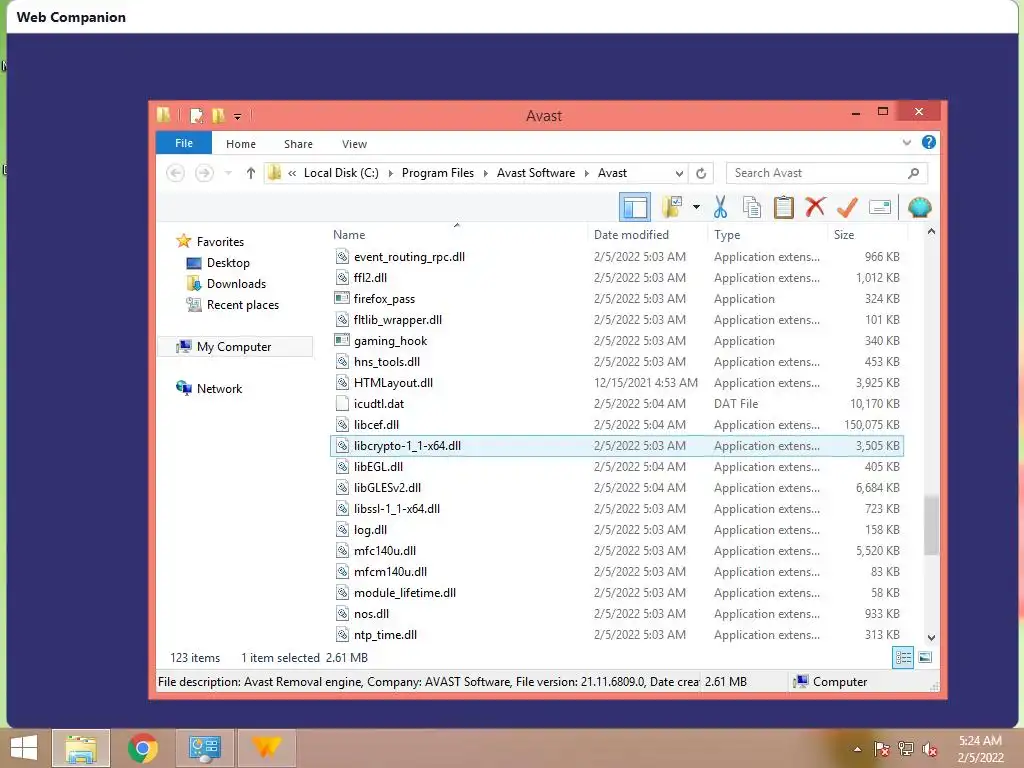Click the Copy toolbar icon
Image resolution: width=1024 pixels, height=768 pixels.
752,208
